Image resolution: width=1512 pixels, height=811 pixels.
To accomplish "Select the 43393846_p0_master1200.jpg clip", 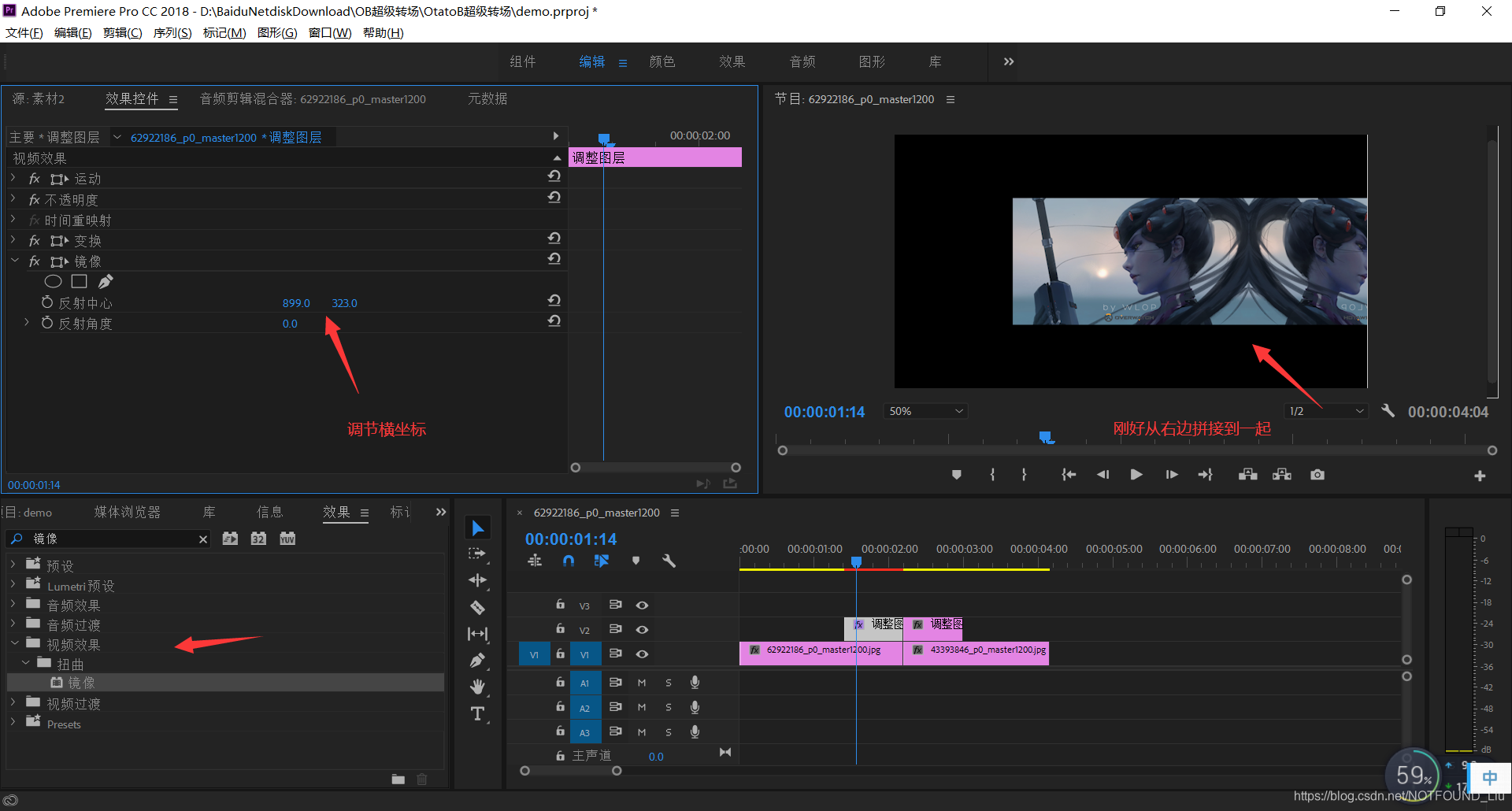I will coord(976,654).
